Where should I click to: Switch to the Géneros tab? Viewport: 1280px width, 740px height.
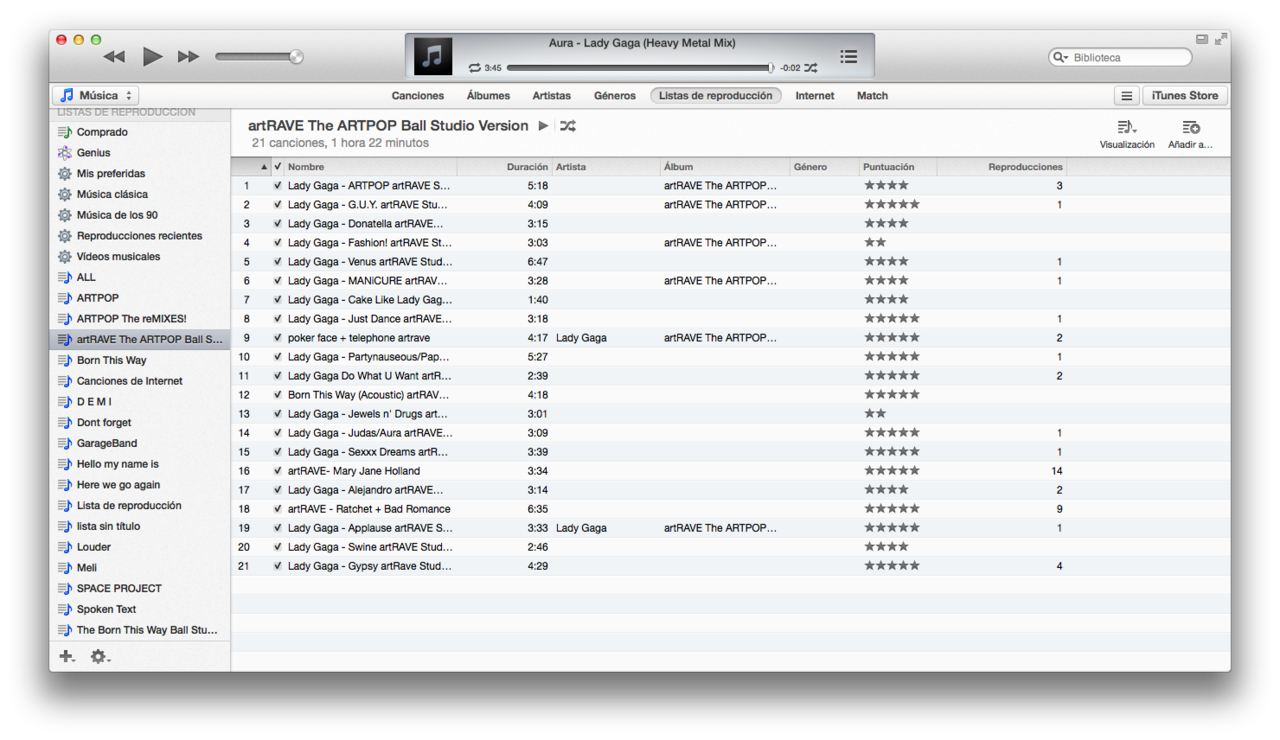(614, 96)
